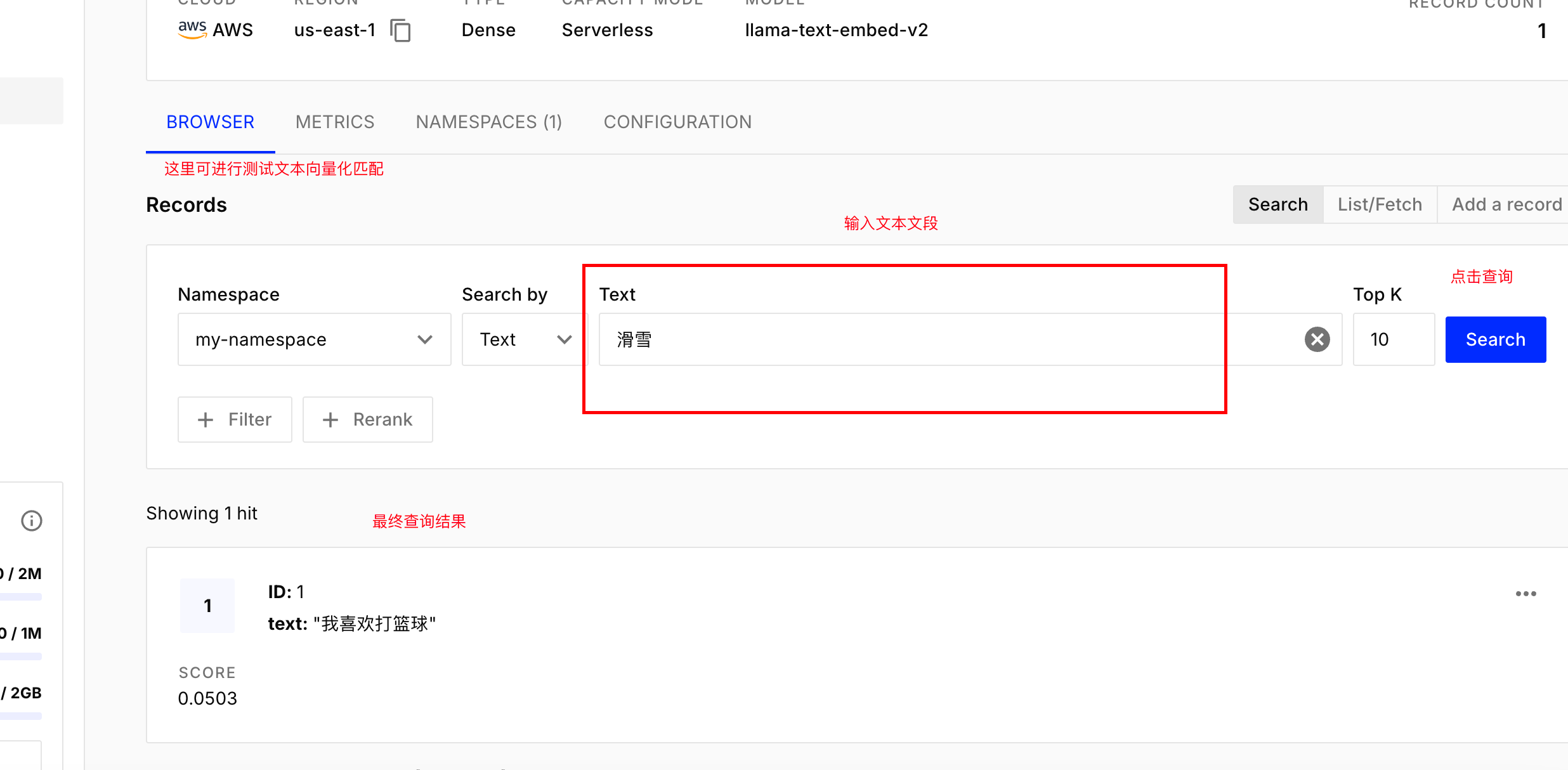Copy the us-east-1 region value

pos(401,30)
